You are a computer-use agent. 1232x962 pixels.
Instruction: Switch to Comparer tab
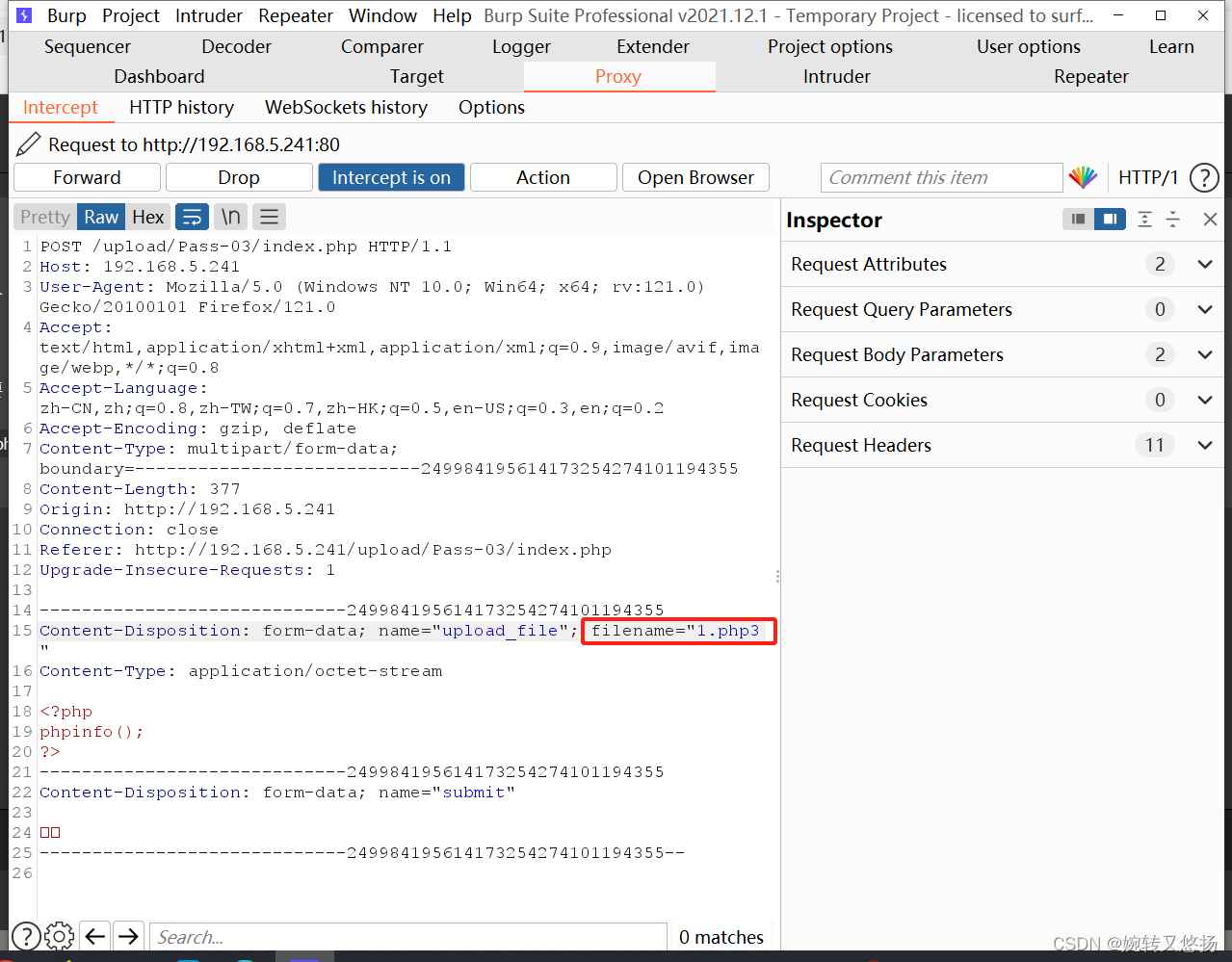coord(382,46)
